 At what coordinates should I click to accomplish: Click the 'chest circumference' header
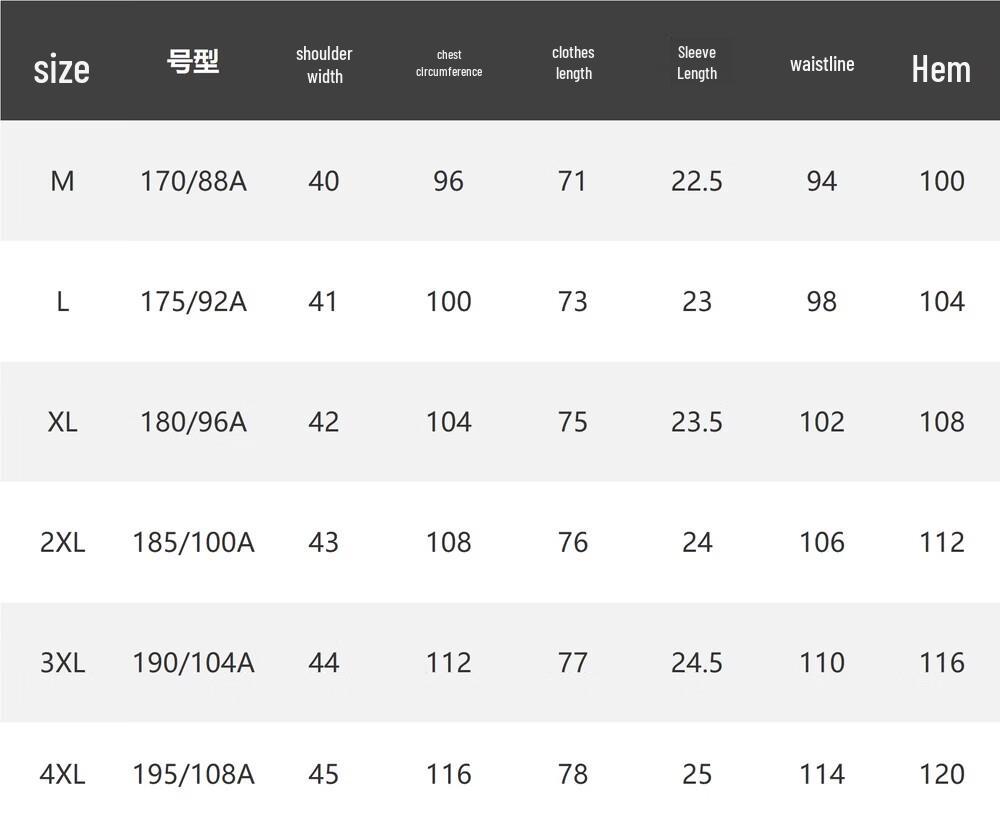coord(449,63)
